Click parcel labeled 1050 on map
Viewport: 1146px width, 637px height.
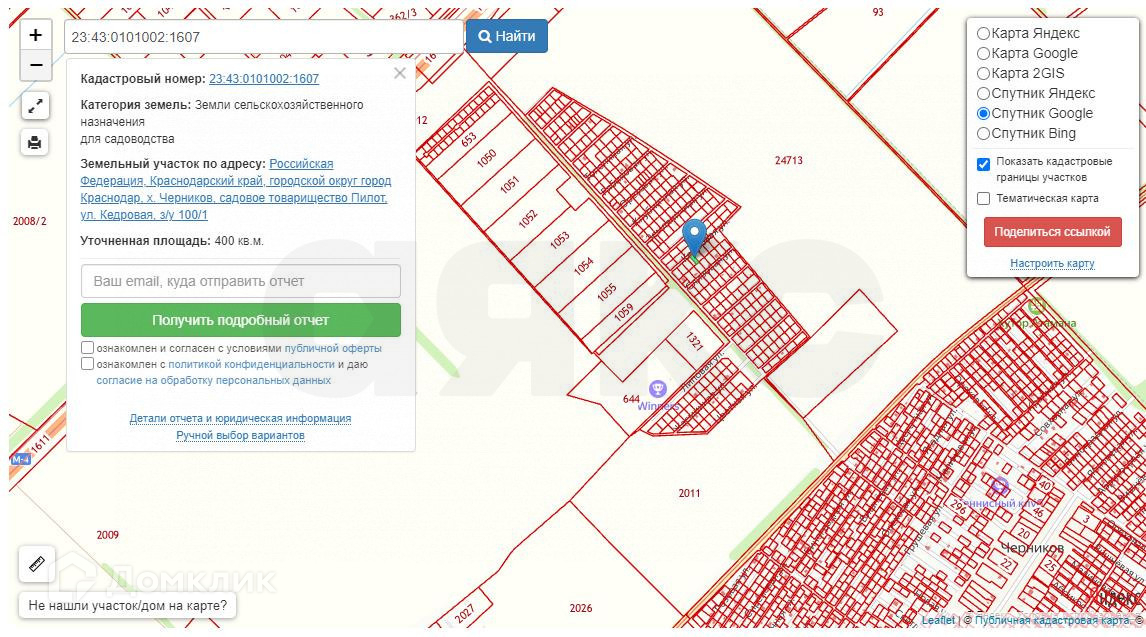486,158
